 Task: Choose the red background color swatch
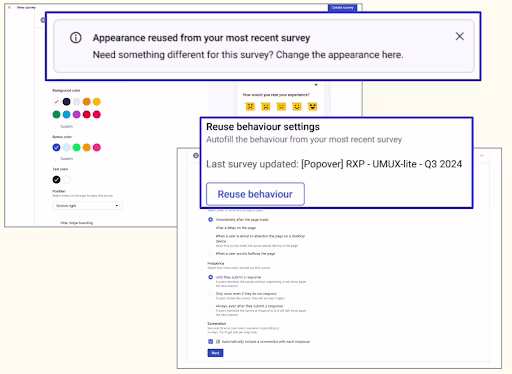(87, 114)
